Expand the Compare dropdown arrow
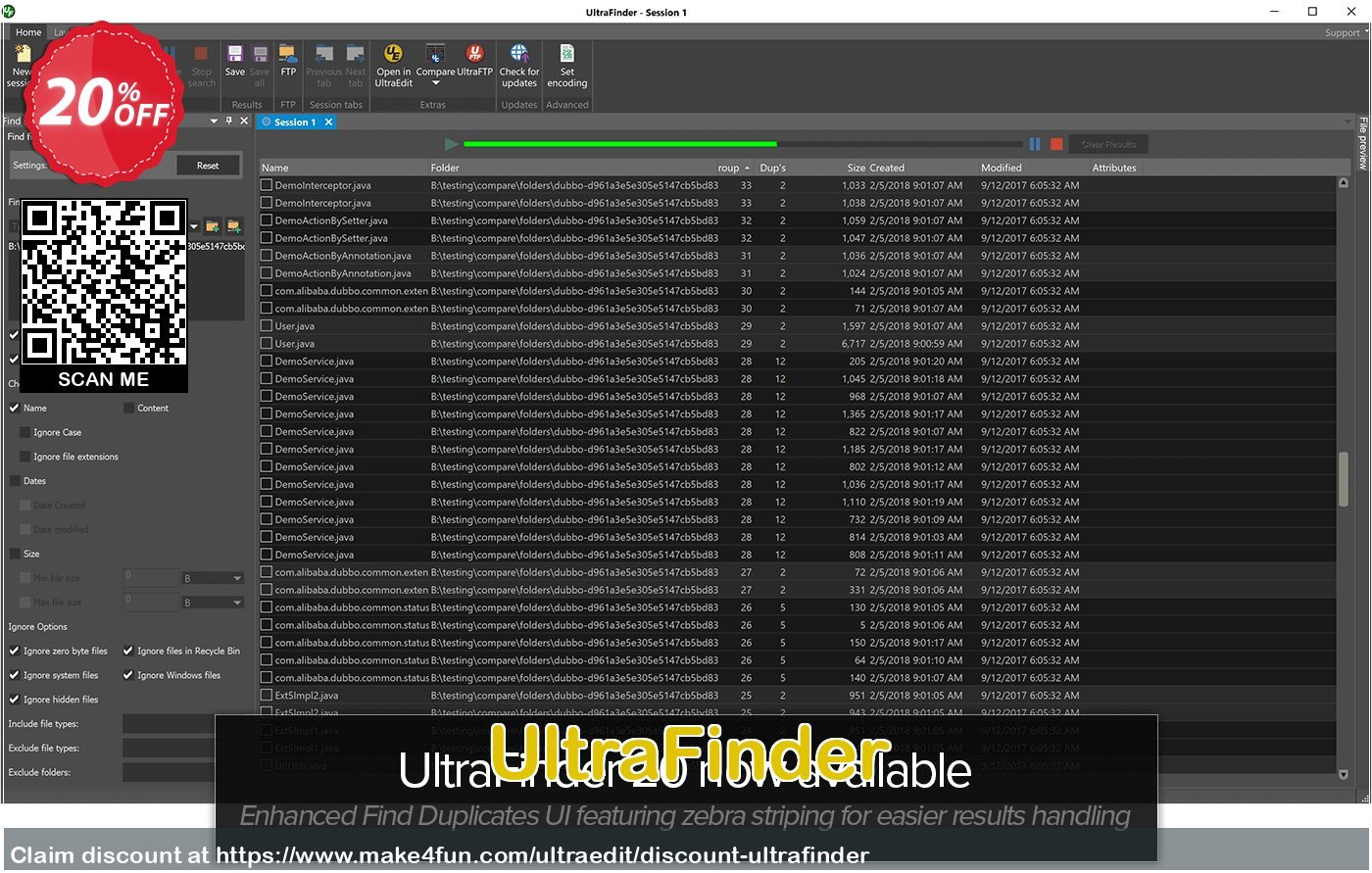The width and height of the screenshot is (1372, 873). point(435,84)
